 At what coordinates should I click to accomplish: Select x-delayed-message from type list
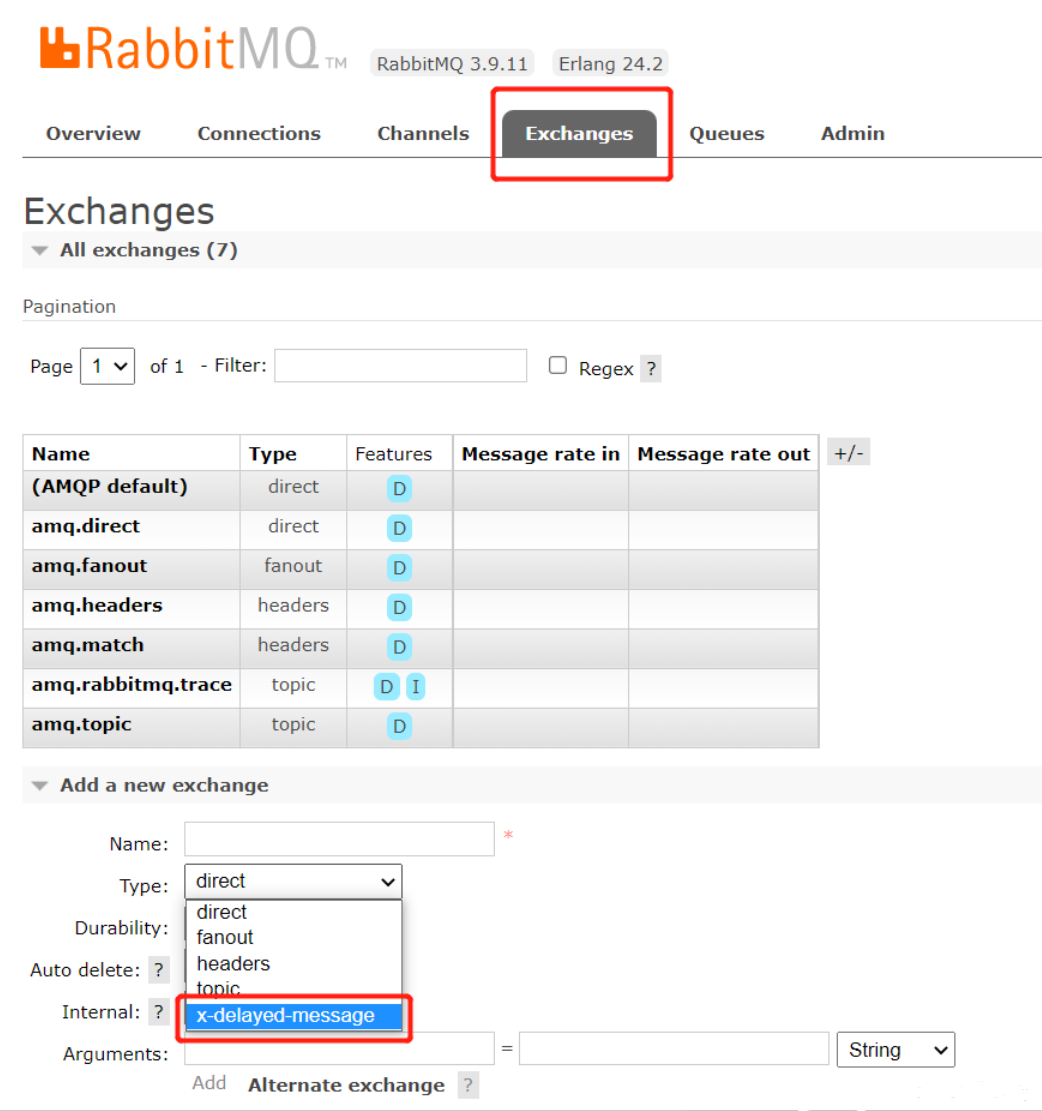coord(286,1016)
